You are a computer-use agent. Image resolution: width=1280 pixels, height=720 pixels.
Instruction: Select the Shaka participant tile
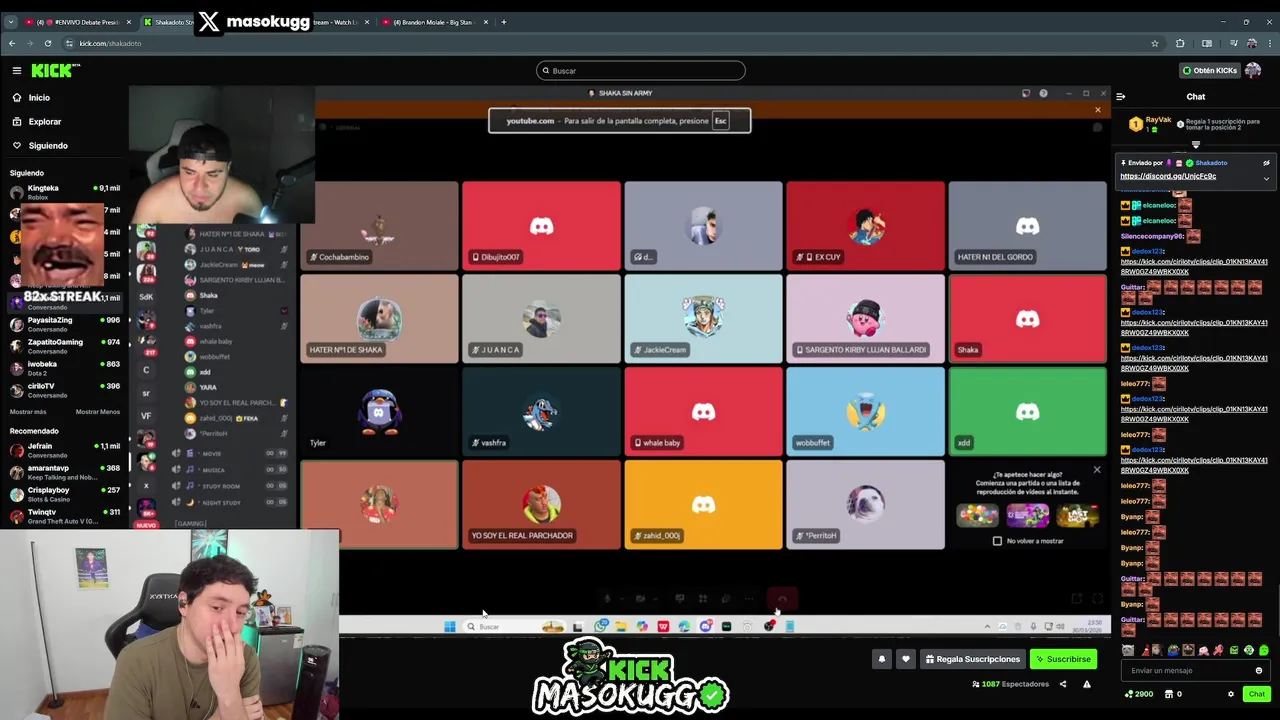[x=1027, y=319]
